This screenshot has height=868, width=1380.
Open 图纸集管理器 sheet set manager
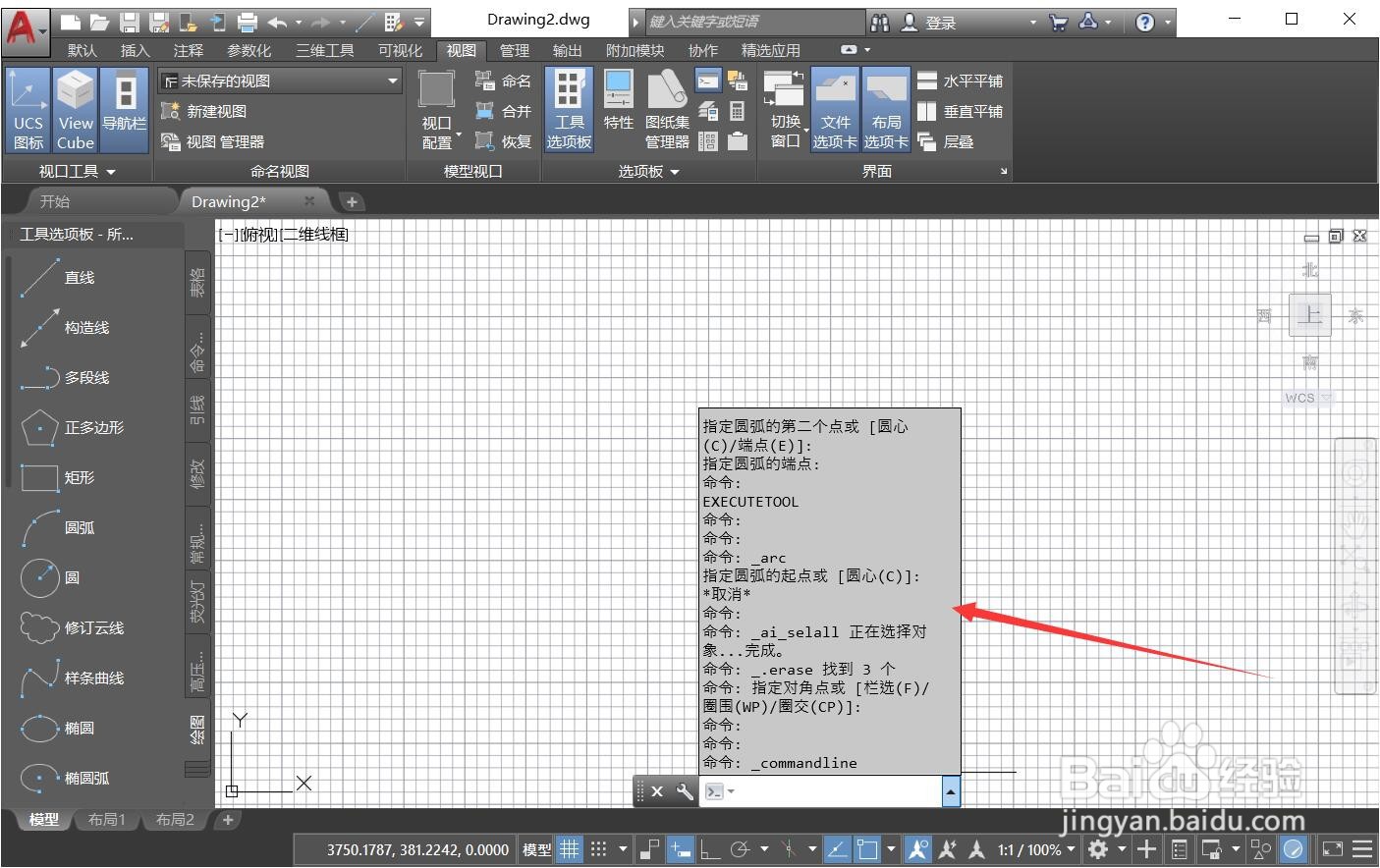coord(667,110)
